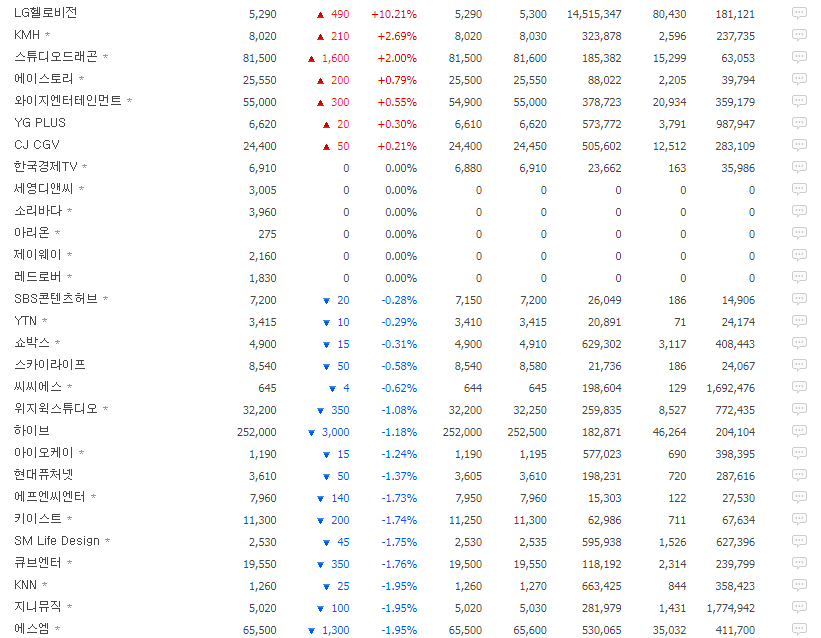Open the 와이지엔터테인먼트 stock link
The width and height of the screenshot is (821, 638).
point(68,101)
